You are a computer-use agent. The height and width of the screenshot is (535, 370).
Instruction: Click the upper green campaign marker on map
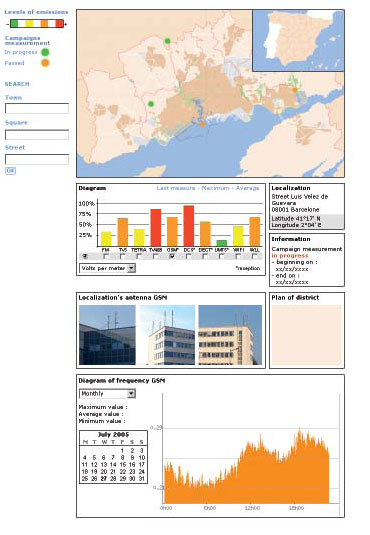tap(167, 41)
